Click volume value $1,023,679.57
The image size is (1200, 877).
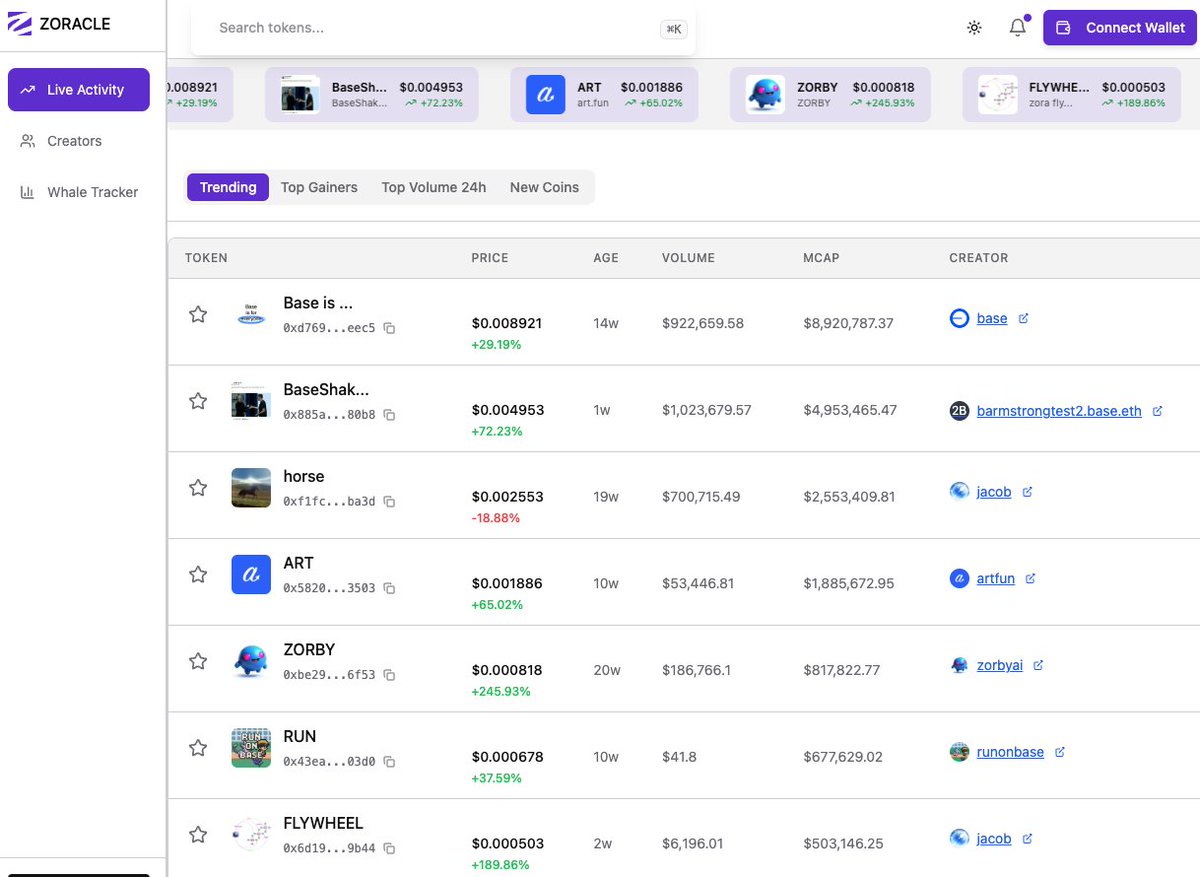point(706,410)
